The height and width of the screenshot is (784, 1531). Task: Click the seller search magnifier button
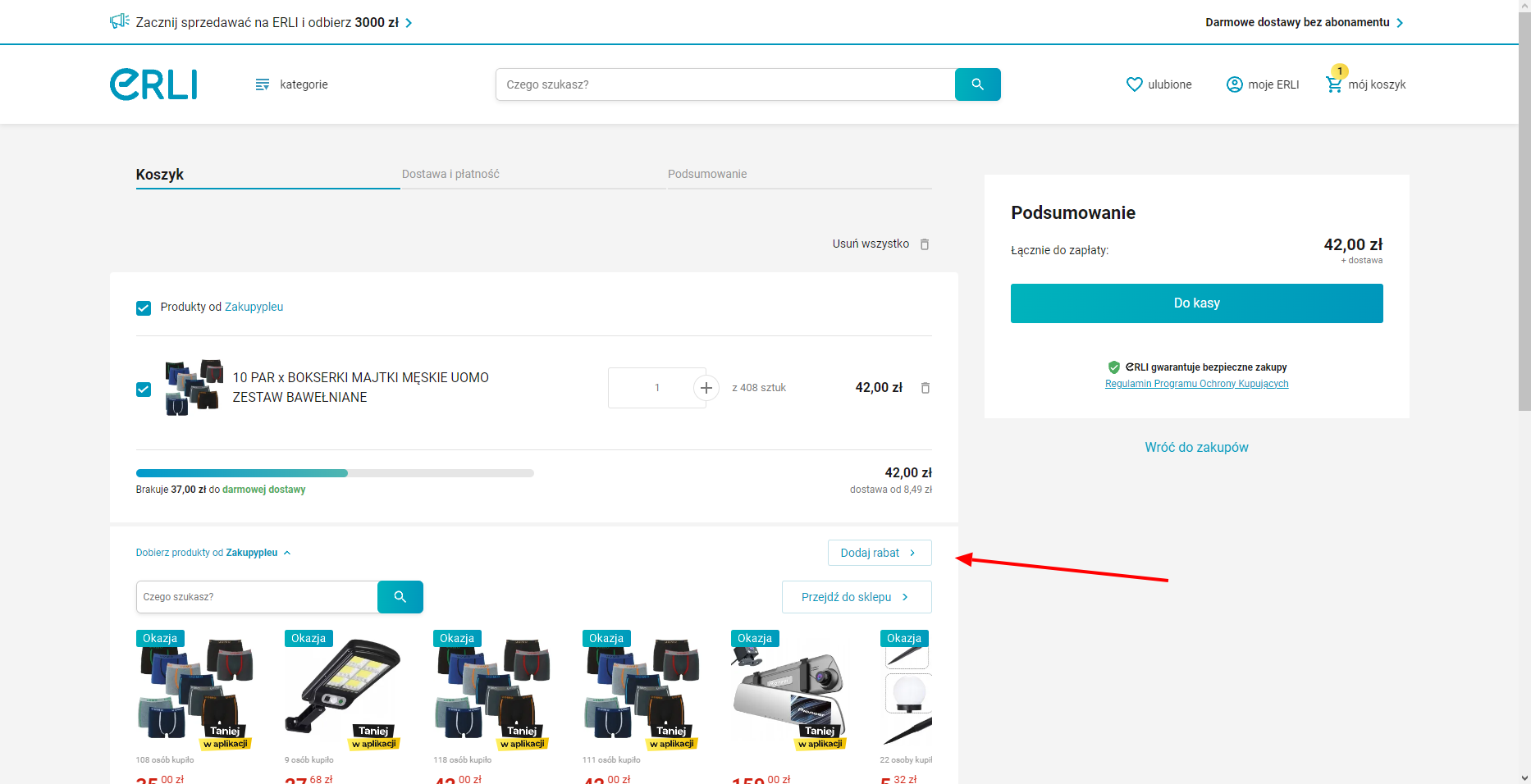point(400,597)
